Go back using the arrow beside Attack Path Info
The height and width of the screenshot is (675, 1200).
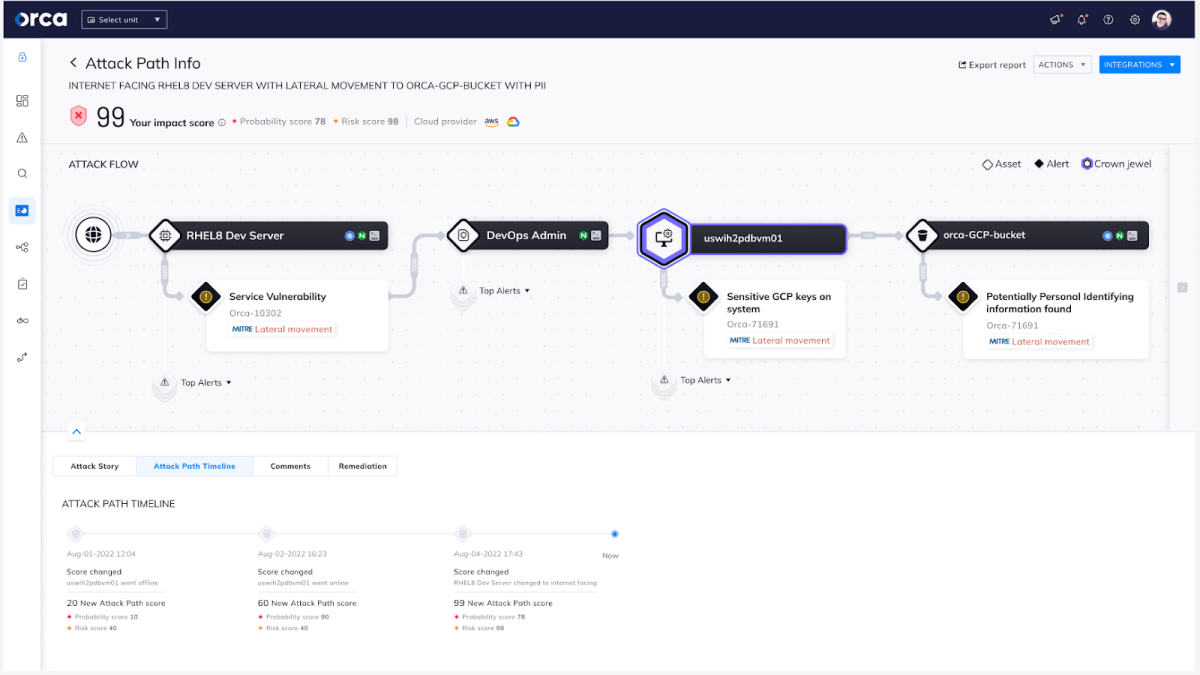(73, 63)
